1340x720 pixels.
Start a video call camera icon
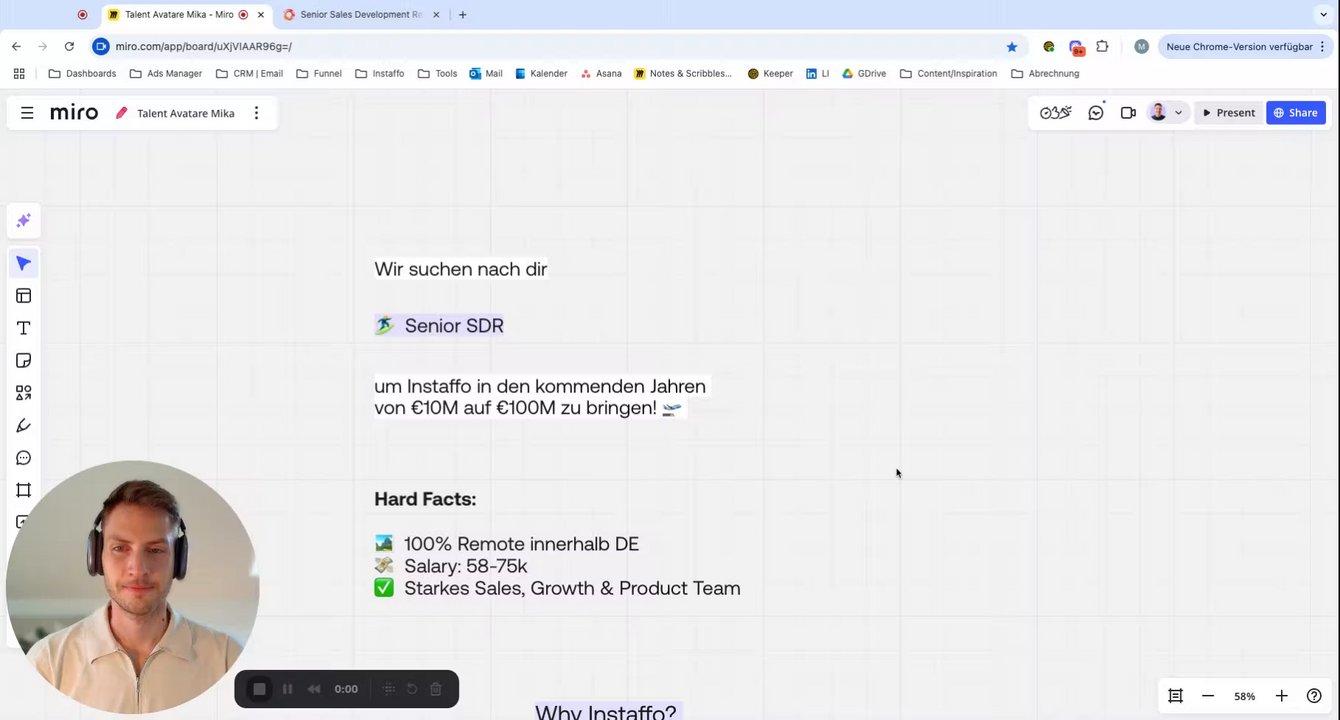(x=1128, y=113)
